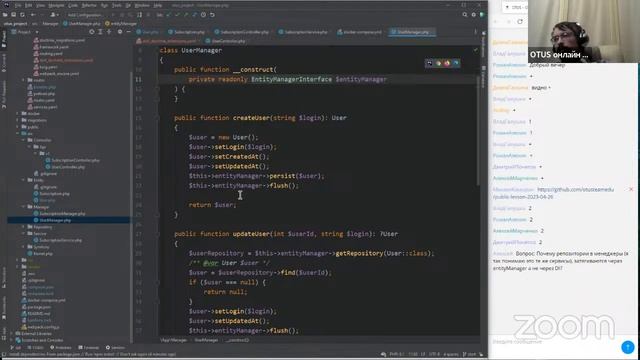
Task: Open the TODO tool window button
Action: [x=36, y=348]
